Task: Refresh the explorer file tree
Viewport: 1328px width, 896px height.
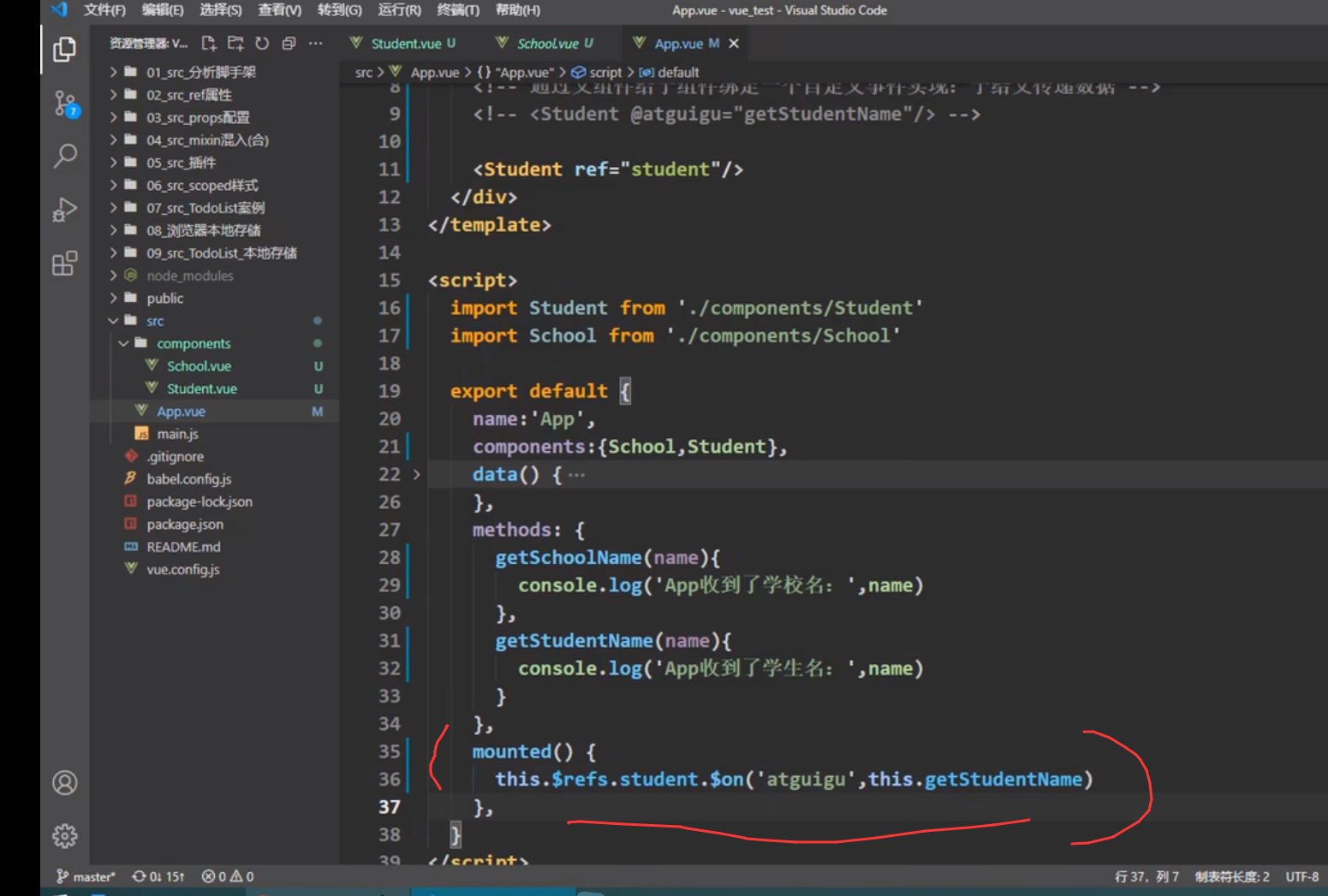Action: pos(262,44)
